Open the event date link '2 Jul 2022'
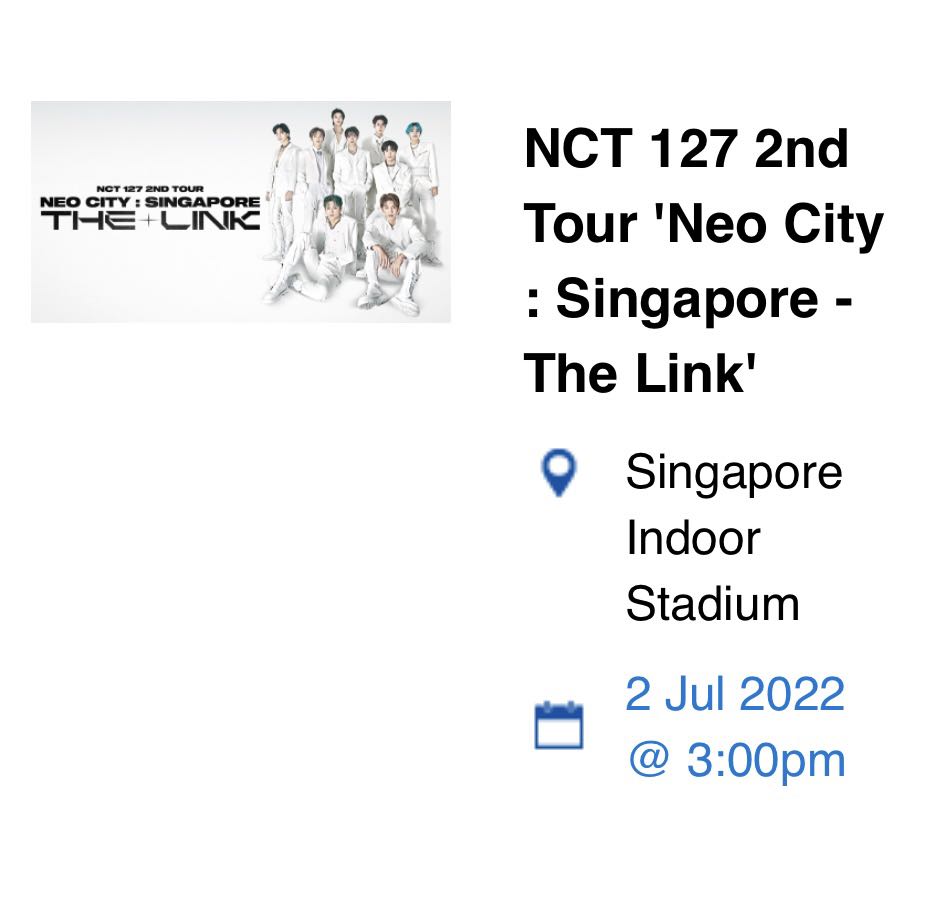 click(x=735, y=694)
